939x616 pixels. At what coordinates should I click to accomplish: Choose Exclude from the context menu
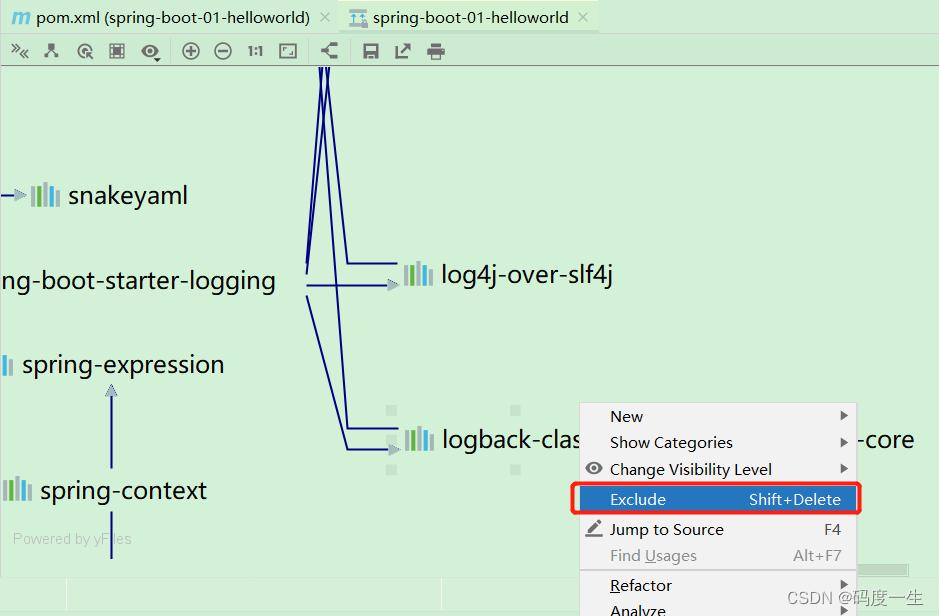(718, 499)
